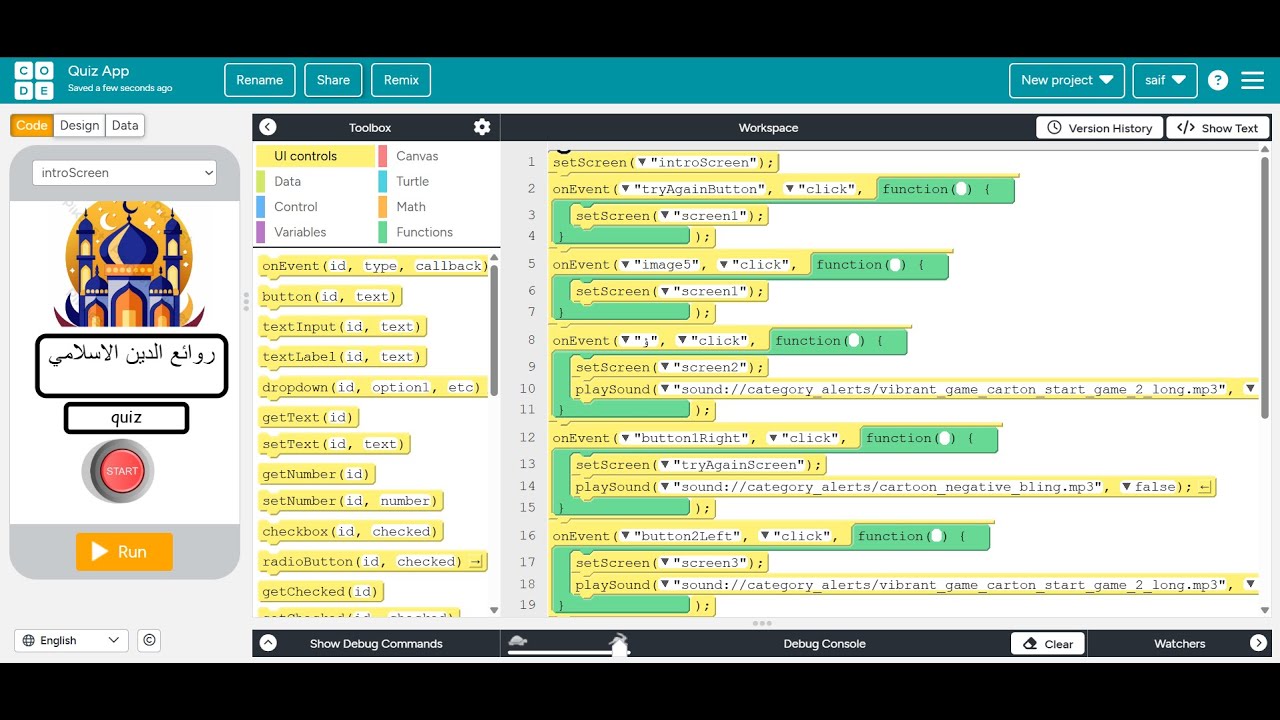
Task: Open the introScreen screen selector dropdown
Action: (x=125, y=172)
